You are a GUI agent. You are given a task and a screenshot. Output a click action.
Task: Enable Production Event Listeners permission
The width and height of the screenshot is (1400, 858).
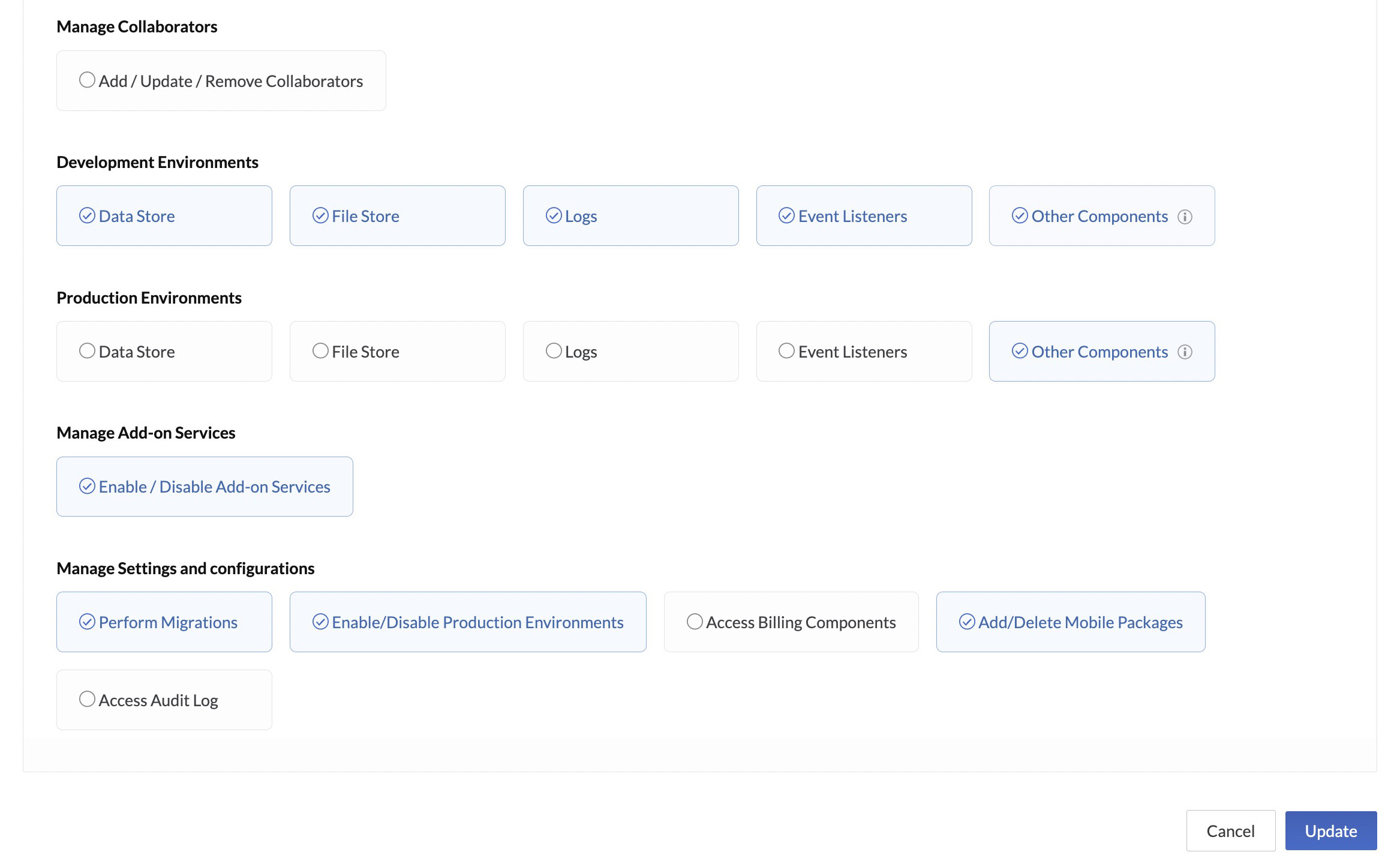[x=786, y=351]
